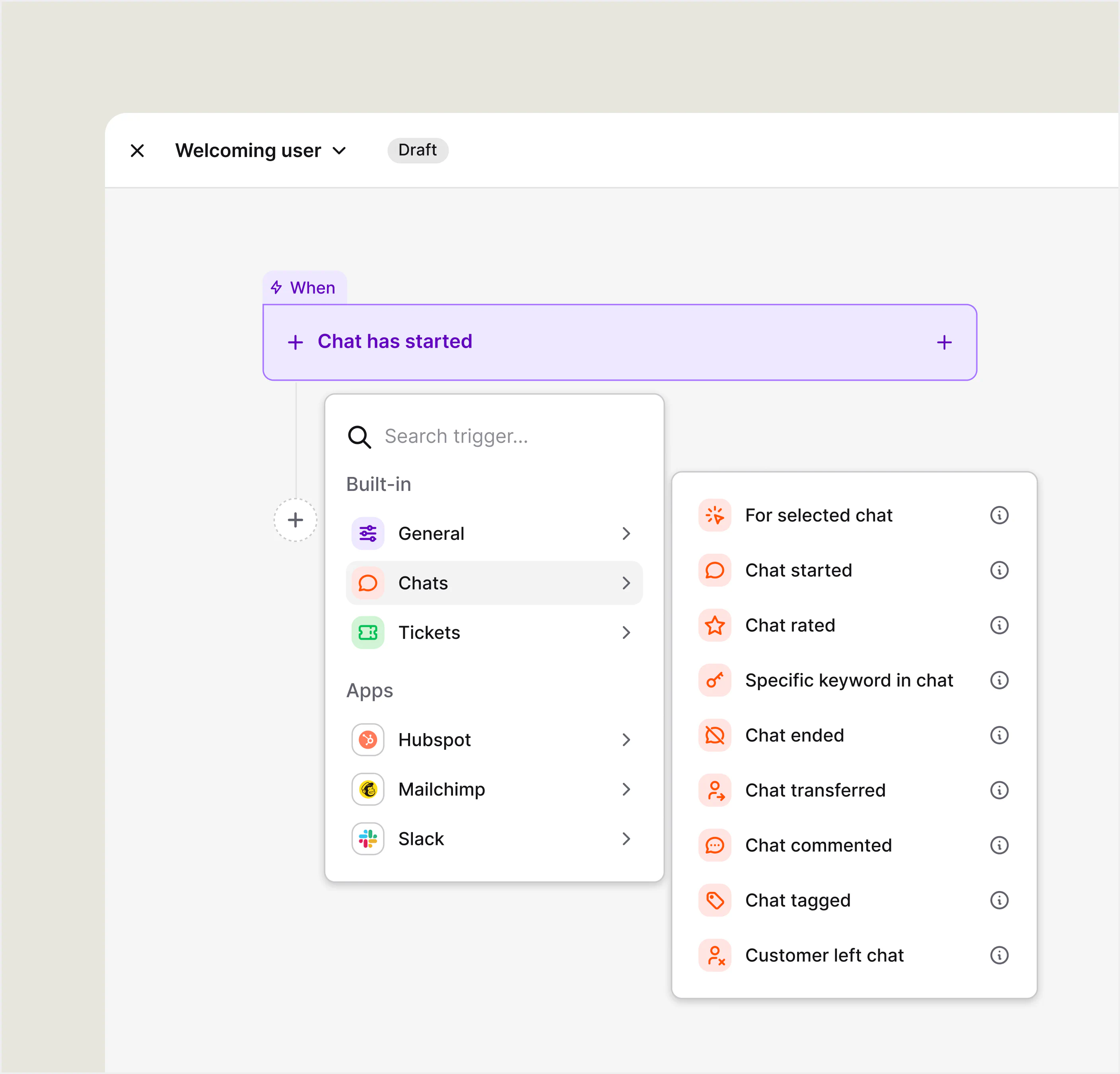Expand Chats using its chevron arrow

pyautogui.click(x=626, y=583)
